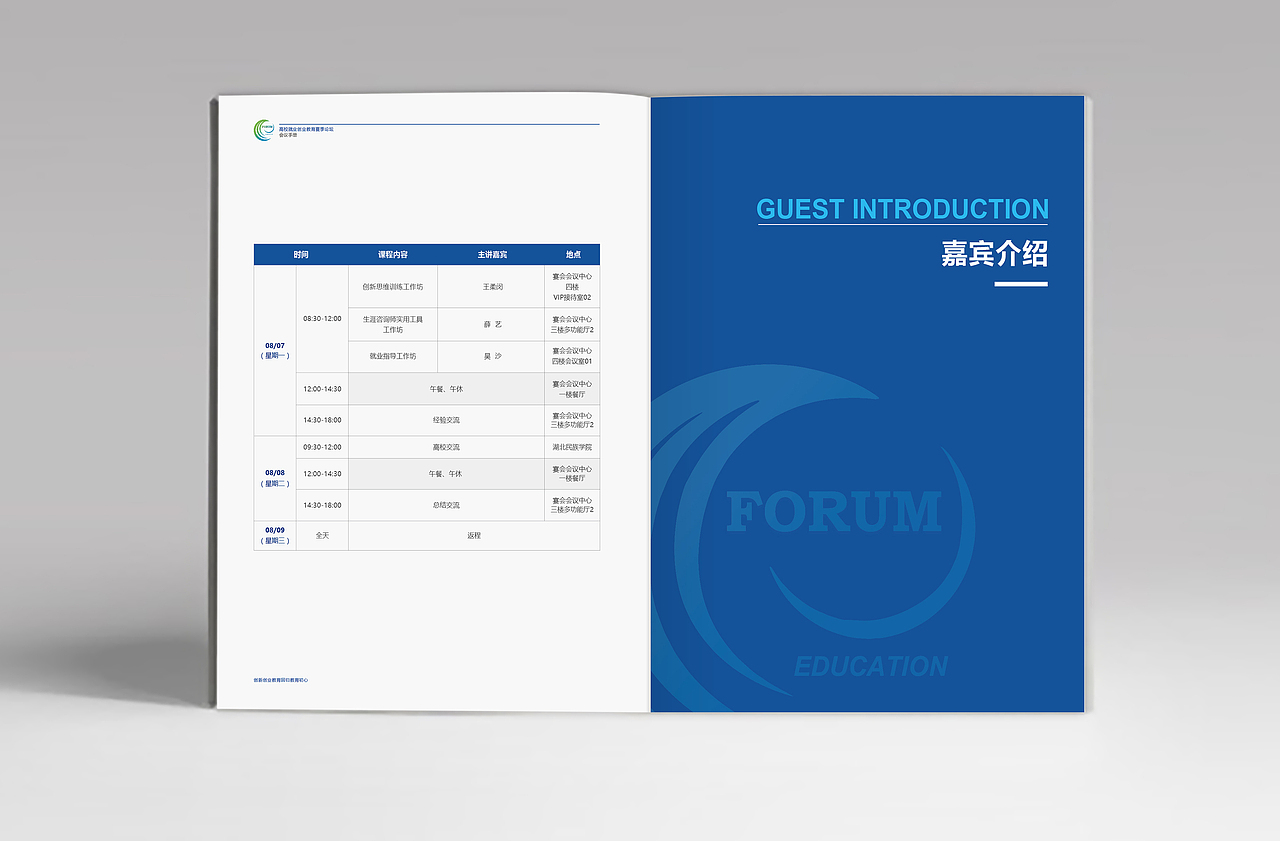Screen dimensions: 1280x841
Task: Click the 09:30-12:00 time cell
Action: coord(322,447)
